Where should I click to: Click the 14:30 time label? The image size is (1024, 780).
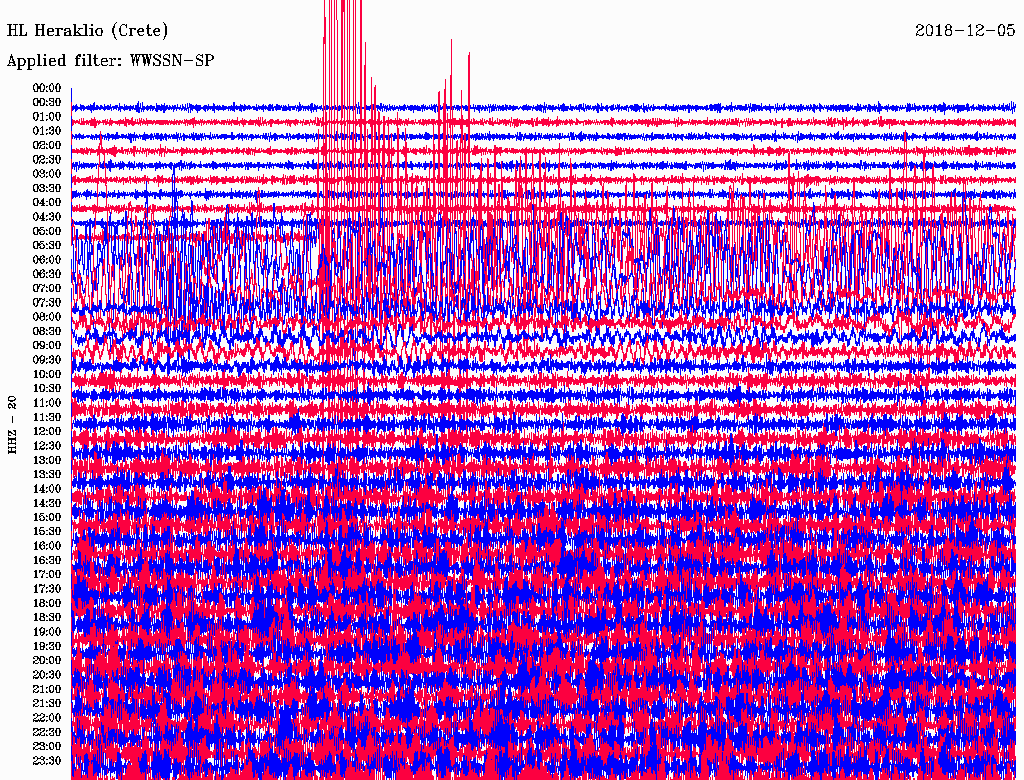pyautogui.click(x=47, y=504)
